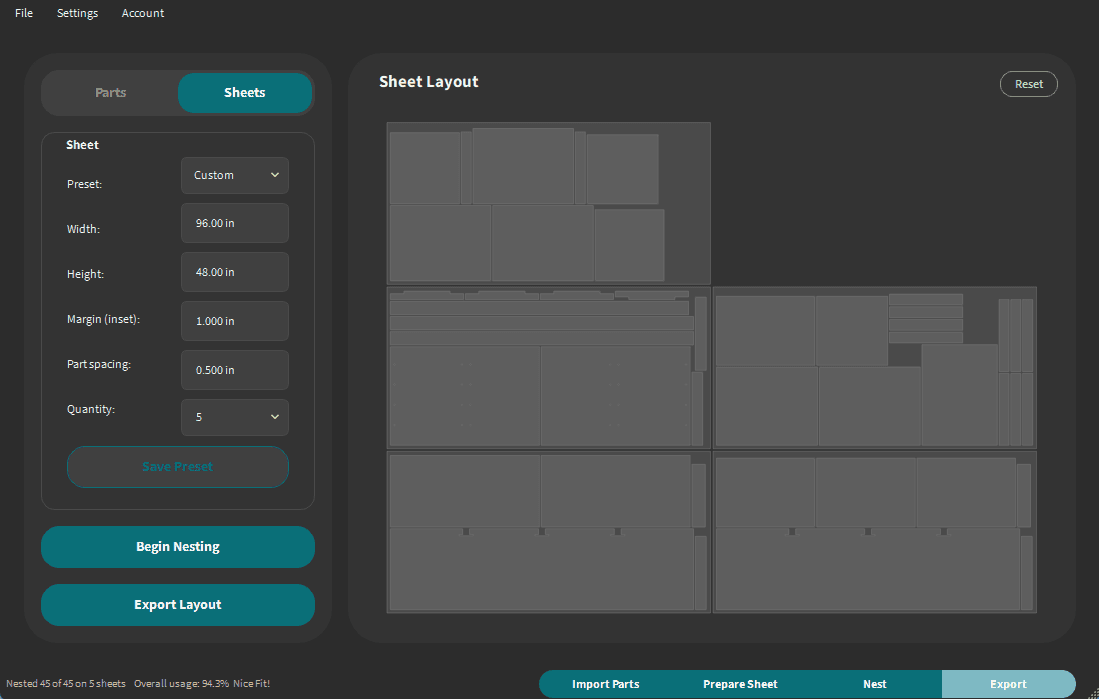The image size is (1099, 699).
Task: Open the Account menu
Action: 143,13
